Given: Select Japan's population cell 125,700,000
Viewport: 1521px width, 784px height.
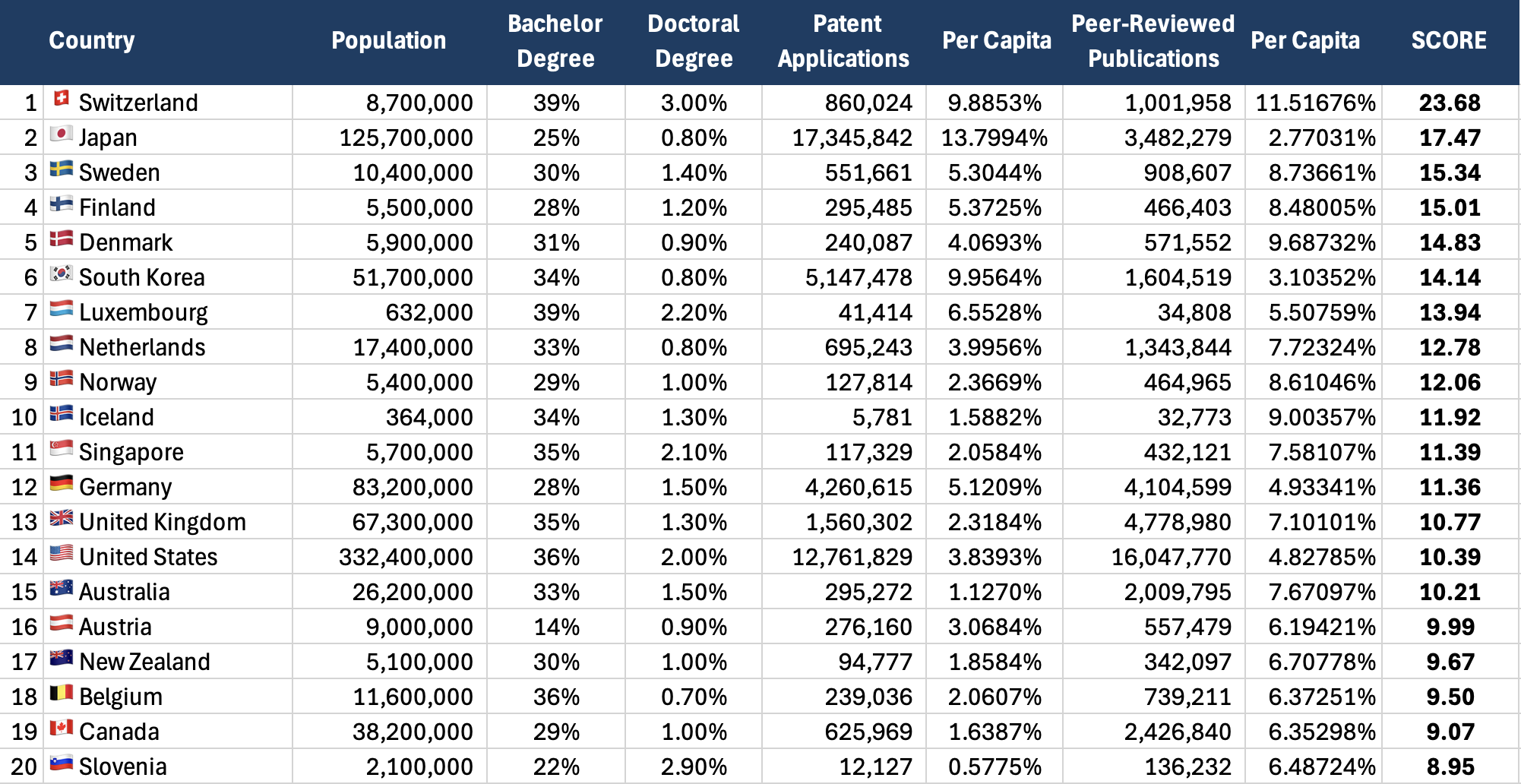Looking at the screenshot, I should (406, 138).
